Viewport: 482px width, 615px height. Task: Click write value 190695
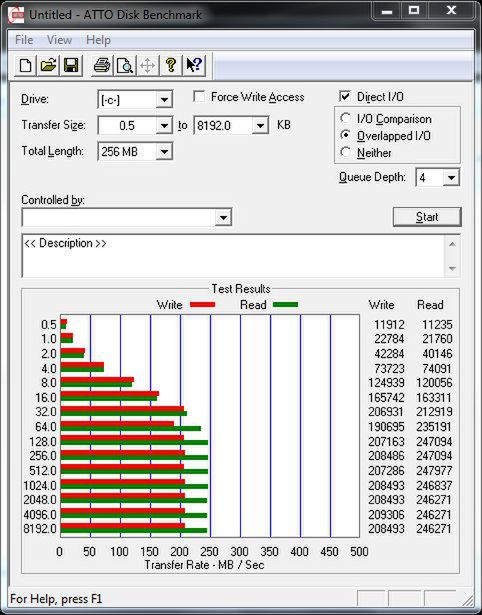[x=386, y=426]
